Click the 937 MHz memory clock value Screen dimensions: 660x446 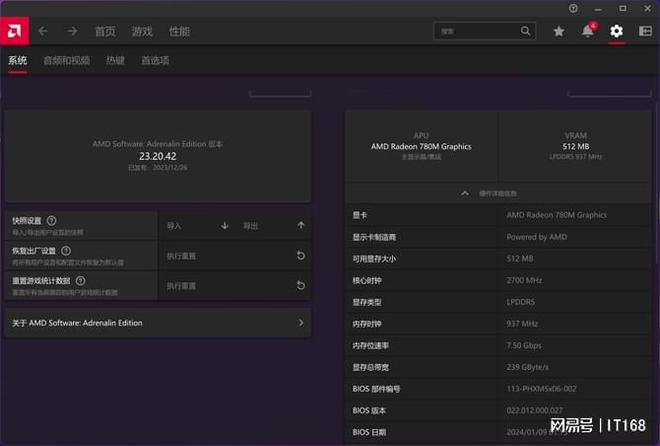pos(522,324)
